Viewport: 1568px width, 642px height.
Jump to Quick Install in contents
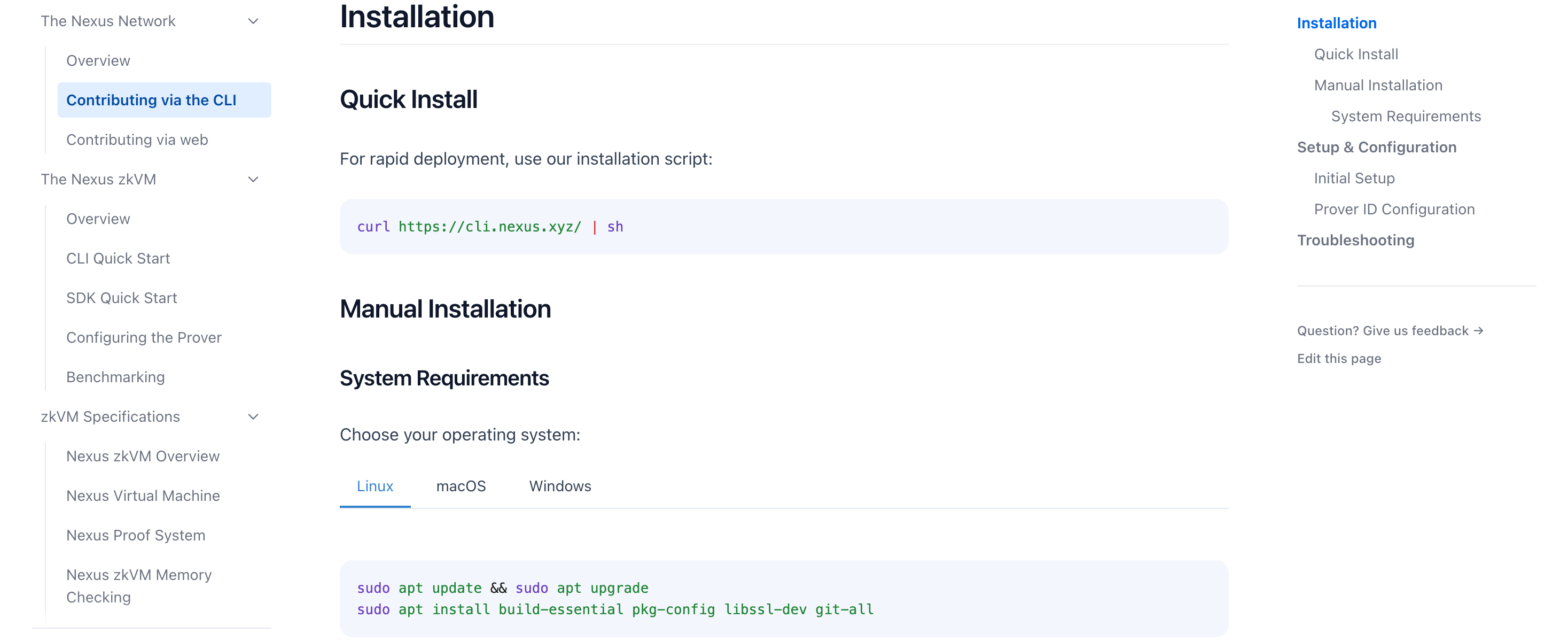[x=1355, y=54]
